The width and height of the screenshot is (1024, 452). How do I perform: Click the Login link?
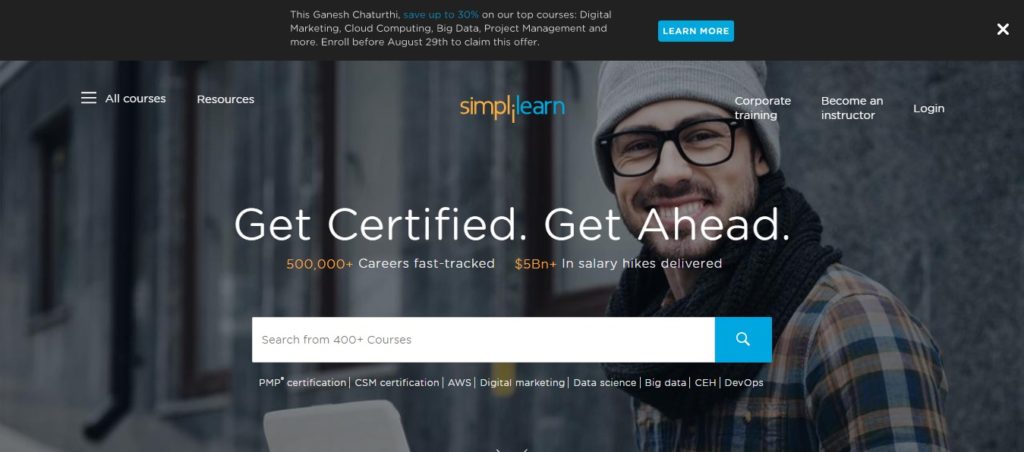coord(929,108)
